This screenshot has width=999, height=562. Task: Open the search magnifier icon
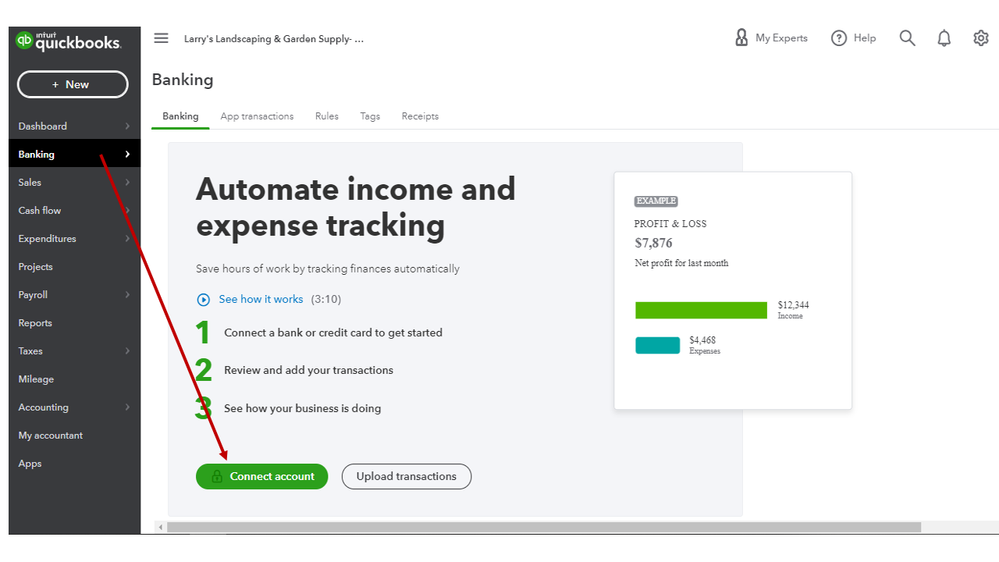tap(907, 38)
